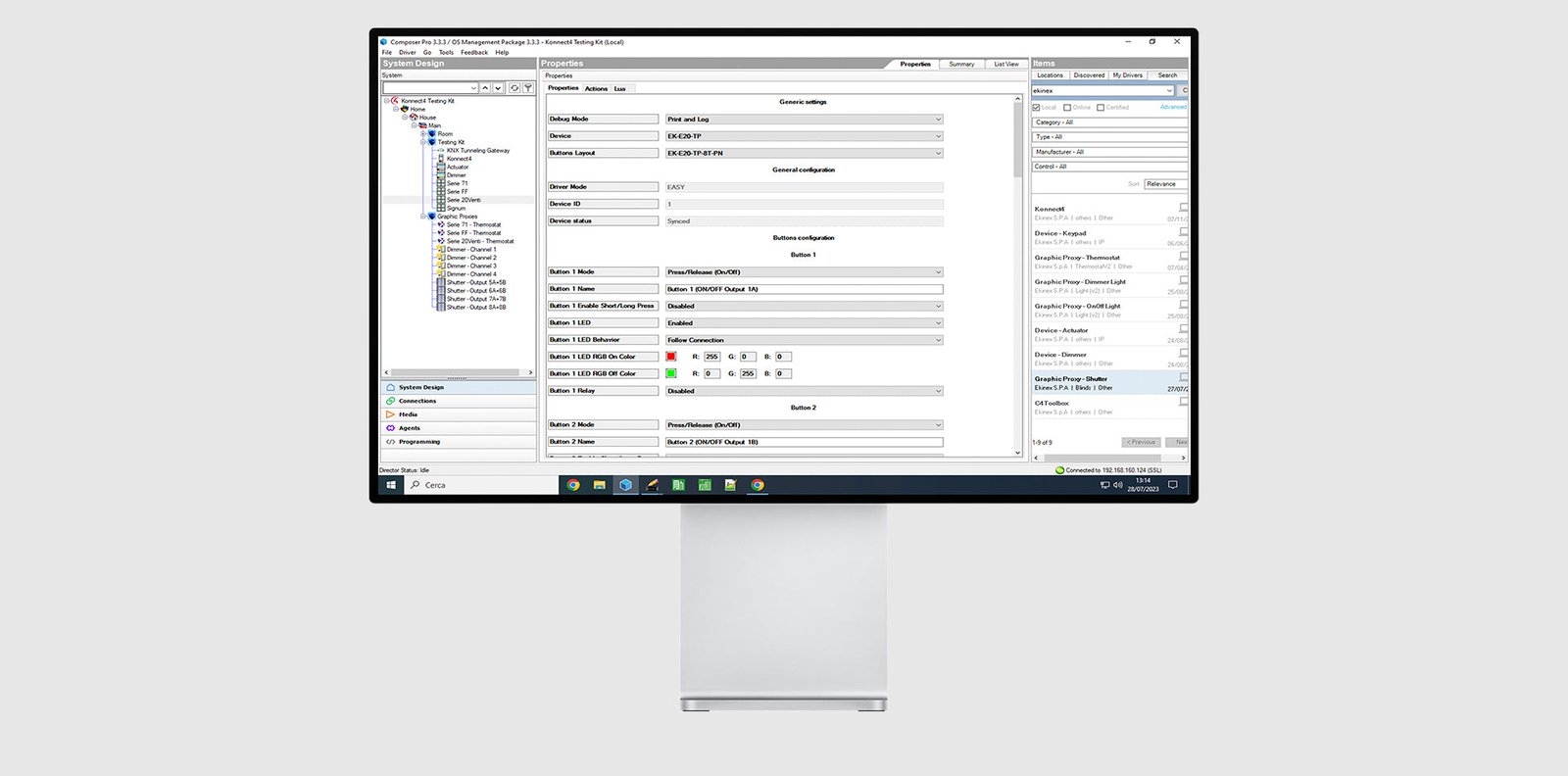1568x776 pixels.
Task: Select the Actuator device in the tree
Action: [458, 167]
